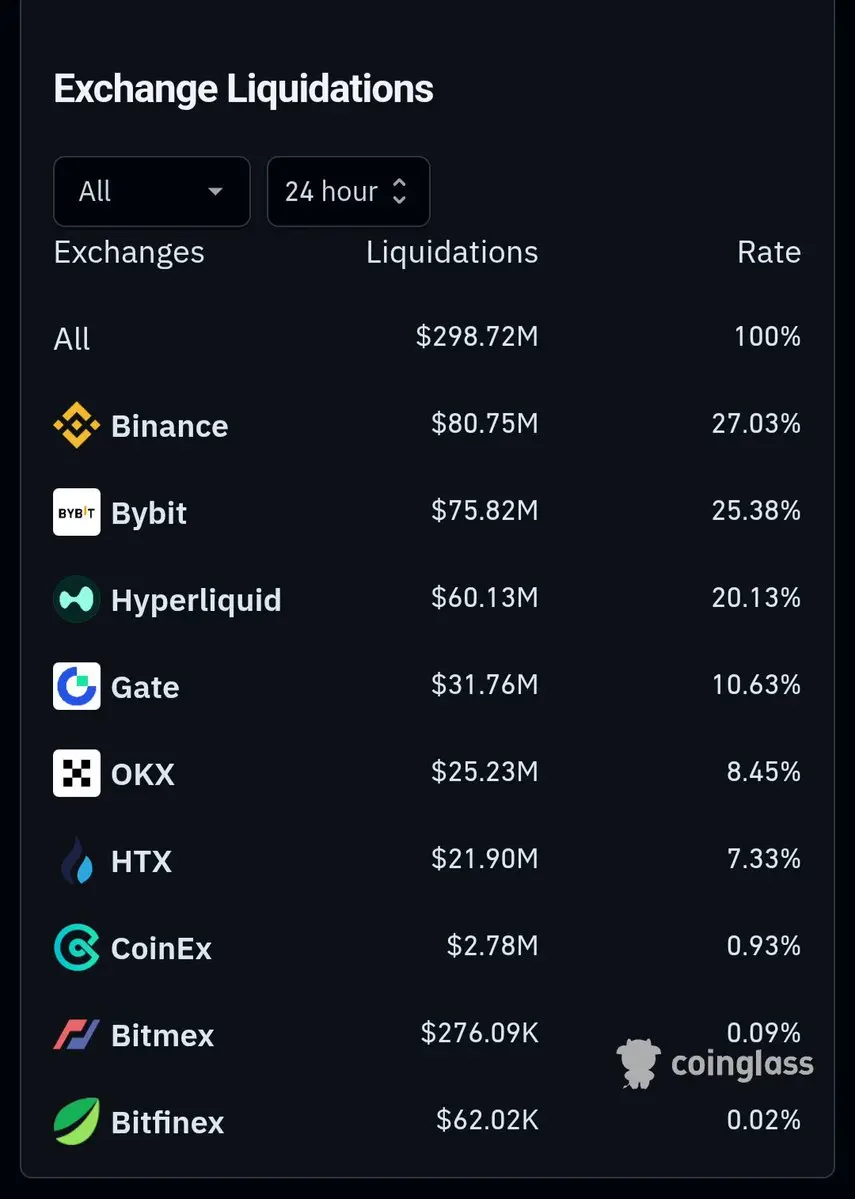This screenshot has height=1199, width=855.
Task: Click the timeframe selector up-down arrows
Action: point(399,191)
